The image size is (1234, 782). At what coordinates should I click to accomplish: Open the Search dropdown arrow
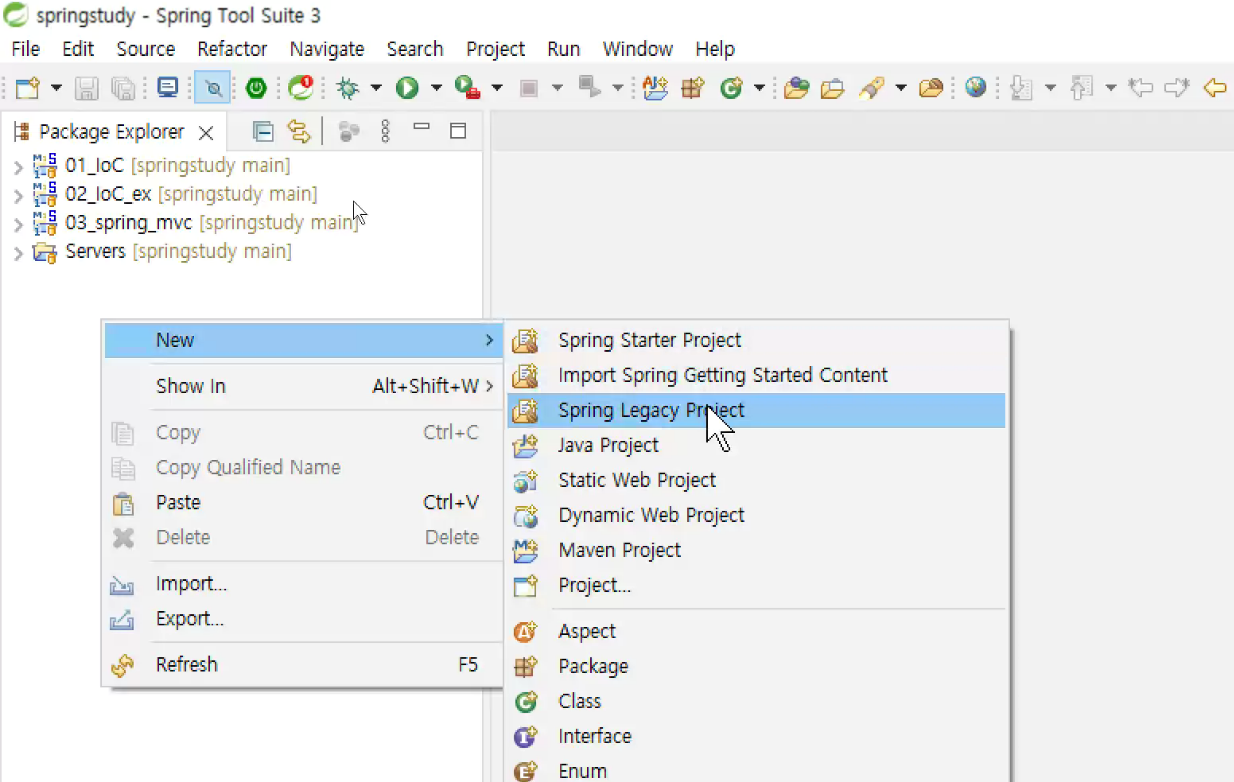(x=901, y=88)
